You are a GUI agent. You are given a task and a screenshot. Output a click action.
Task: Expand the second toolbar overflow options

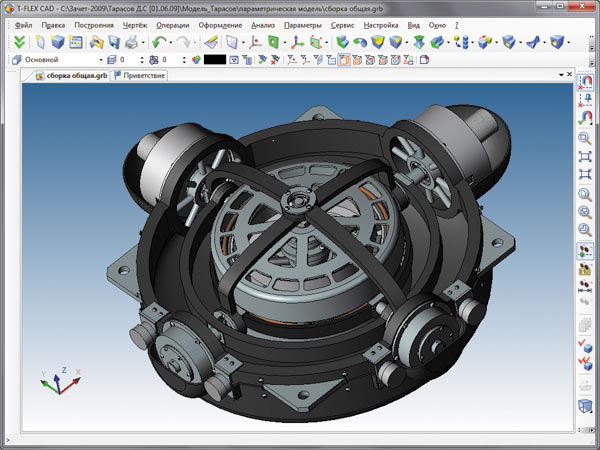click(x=592, y=61)
